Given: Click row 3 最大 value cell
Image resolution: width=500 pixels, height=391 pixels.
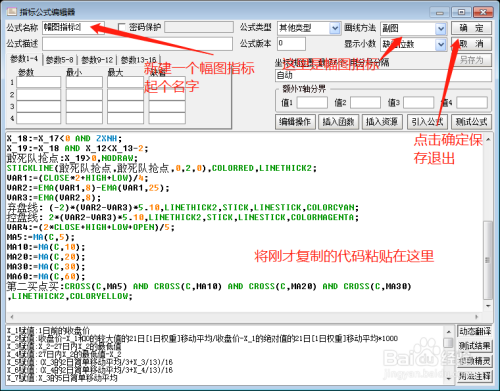Looking at the screenshot, I should point(125,107).
